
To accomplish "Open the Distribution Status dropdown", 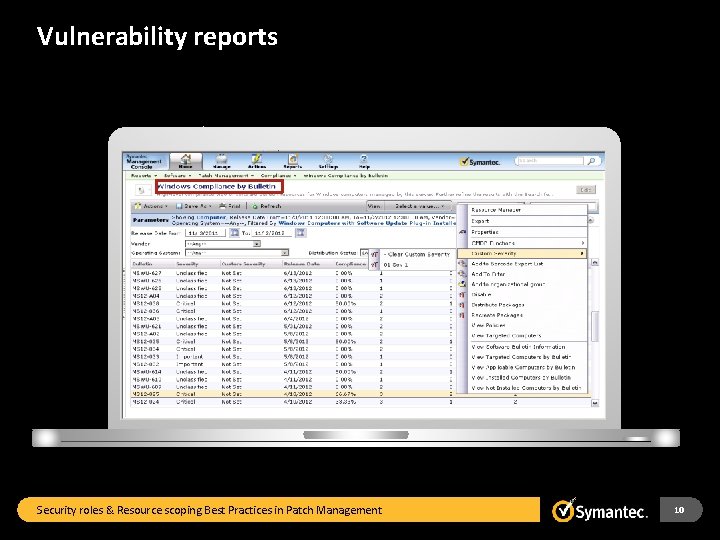I will coord(364,253).
